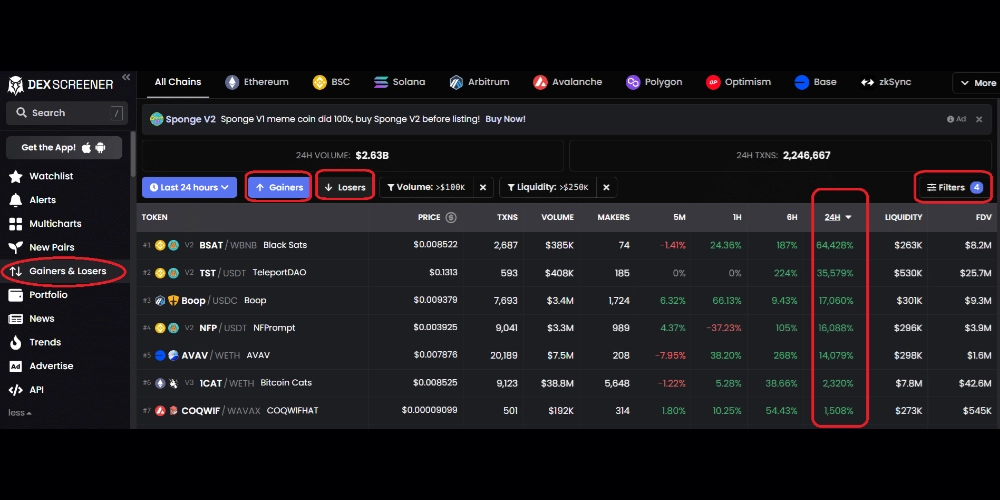Edit the Volume >$100K filter chip
1000x500 pixels.
click(427, 188)
